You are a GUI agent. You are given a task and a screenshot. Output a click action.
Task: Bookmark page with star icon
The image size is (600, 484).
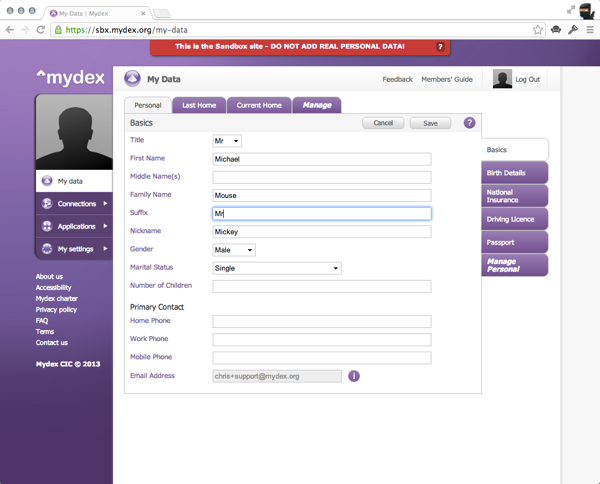pos(538,30)
